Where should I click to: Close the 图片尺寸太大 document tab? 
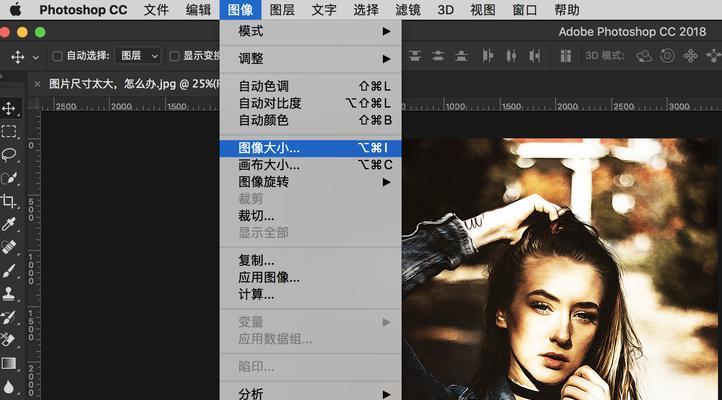tap(37, 84)
